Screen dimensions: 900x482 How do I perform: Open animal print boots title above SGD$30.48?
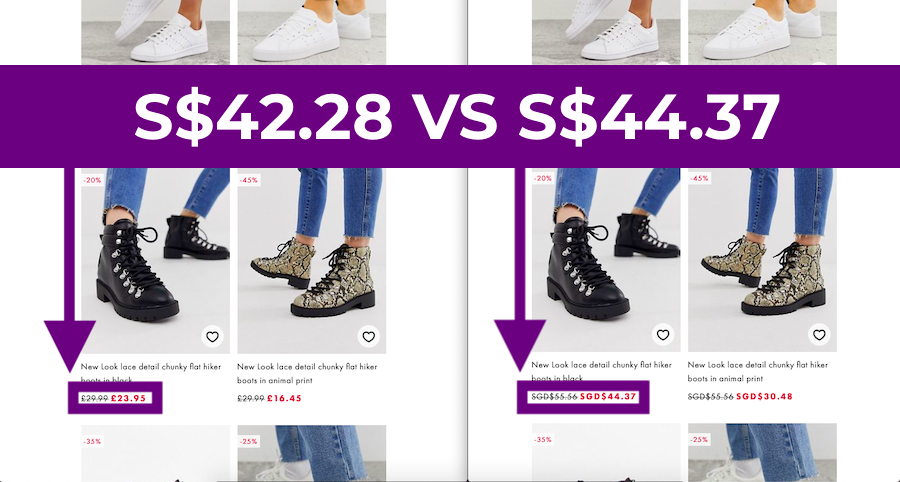pyautogui.click(x=758, y=371)
